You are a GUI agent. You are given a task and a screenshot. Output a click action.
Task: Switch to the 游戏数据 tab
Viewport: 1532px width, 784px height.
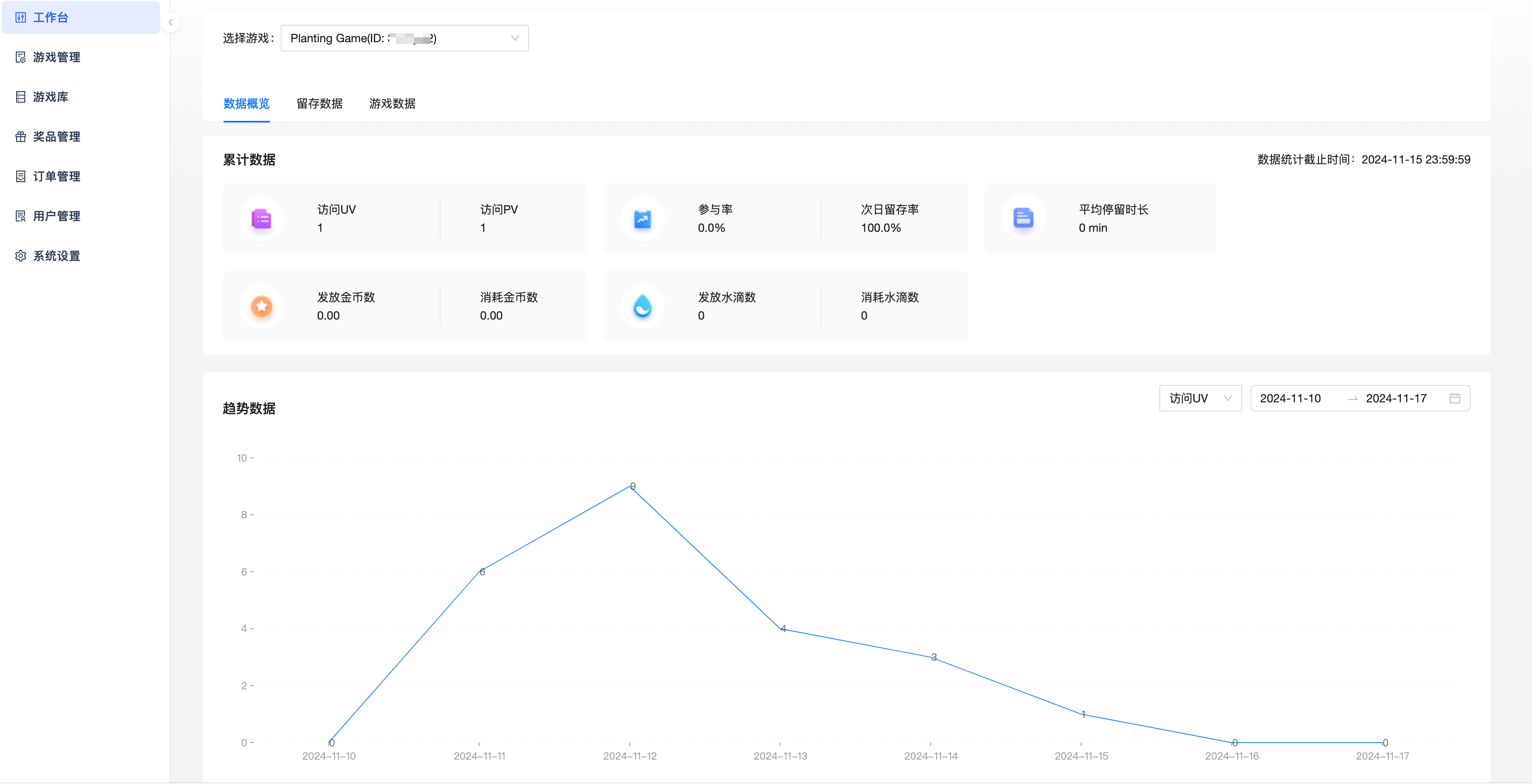392,103
